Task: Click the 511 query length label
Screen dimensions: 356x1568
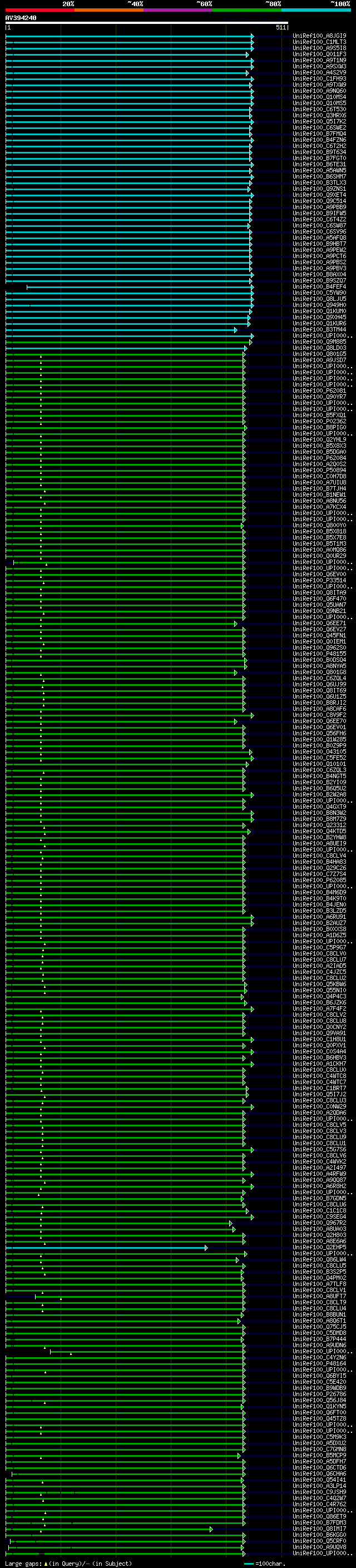Action: pos(280,28)
